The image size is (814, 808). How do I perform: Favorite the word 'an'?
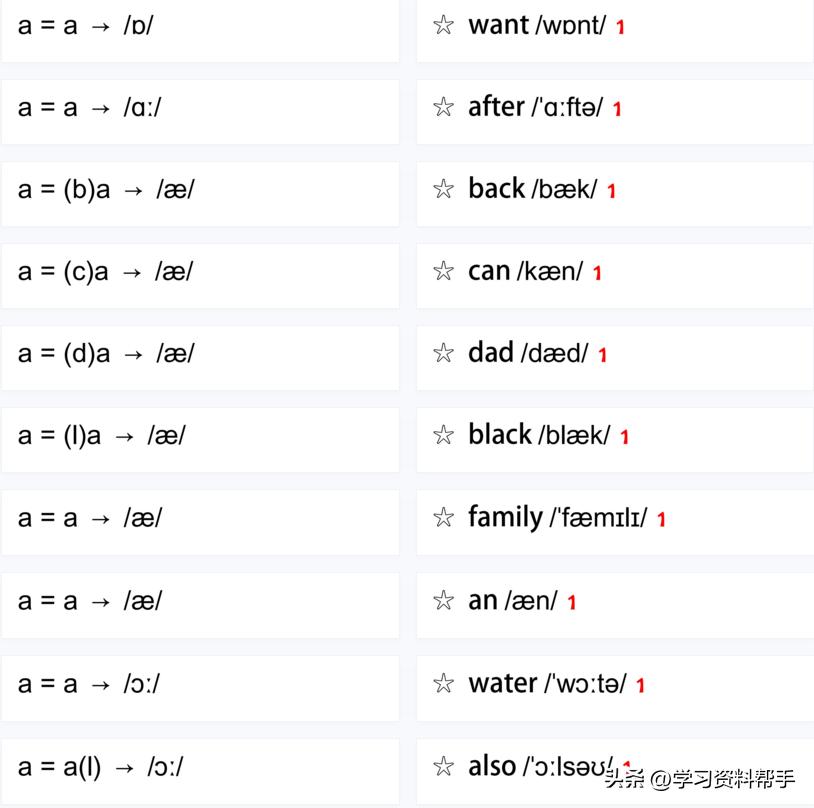(x=443, y=600)
